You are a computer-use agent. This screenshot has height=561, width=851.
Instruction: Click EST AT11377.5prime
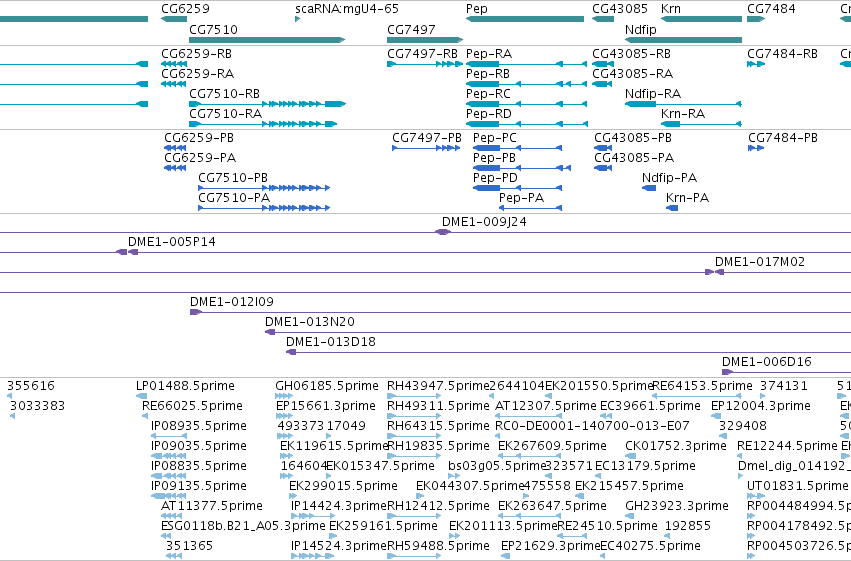pos(212,506)
